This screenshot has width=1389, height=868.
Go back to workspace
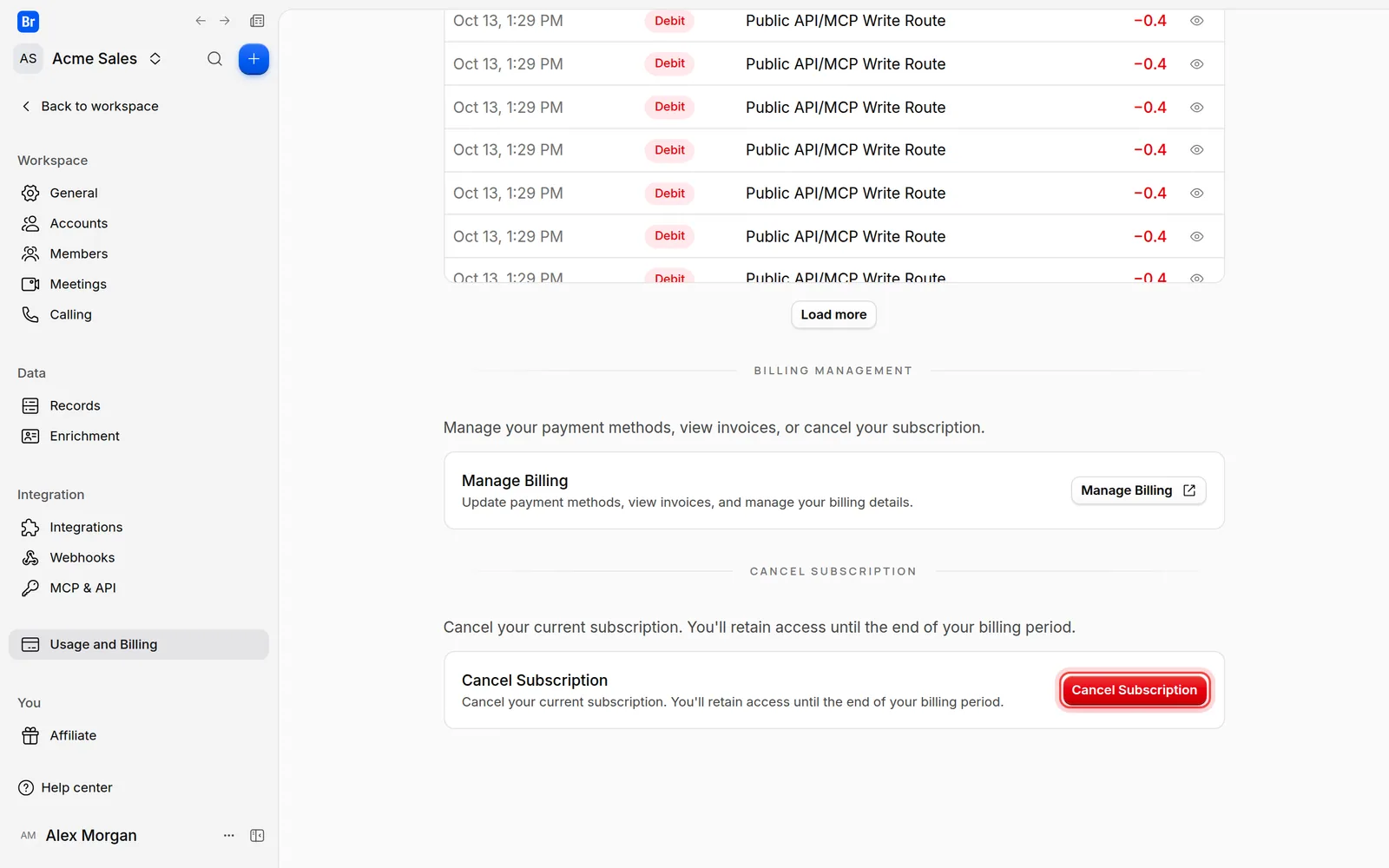click(x=89, y=106)
